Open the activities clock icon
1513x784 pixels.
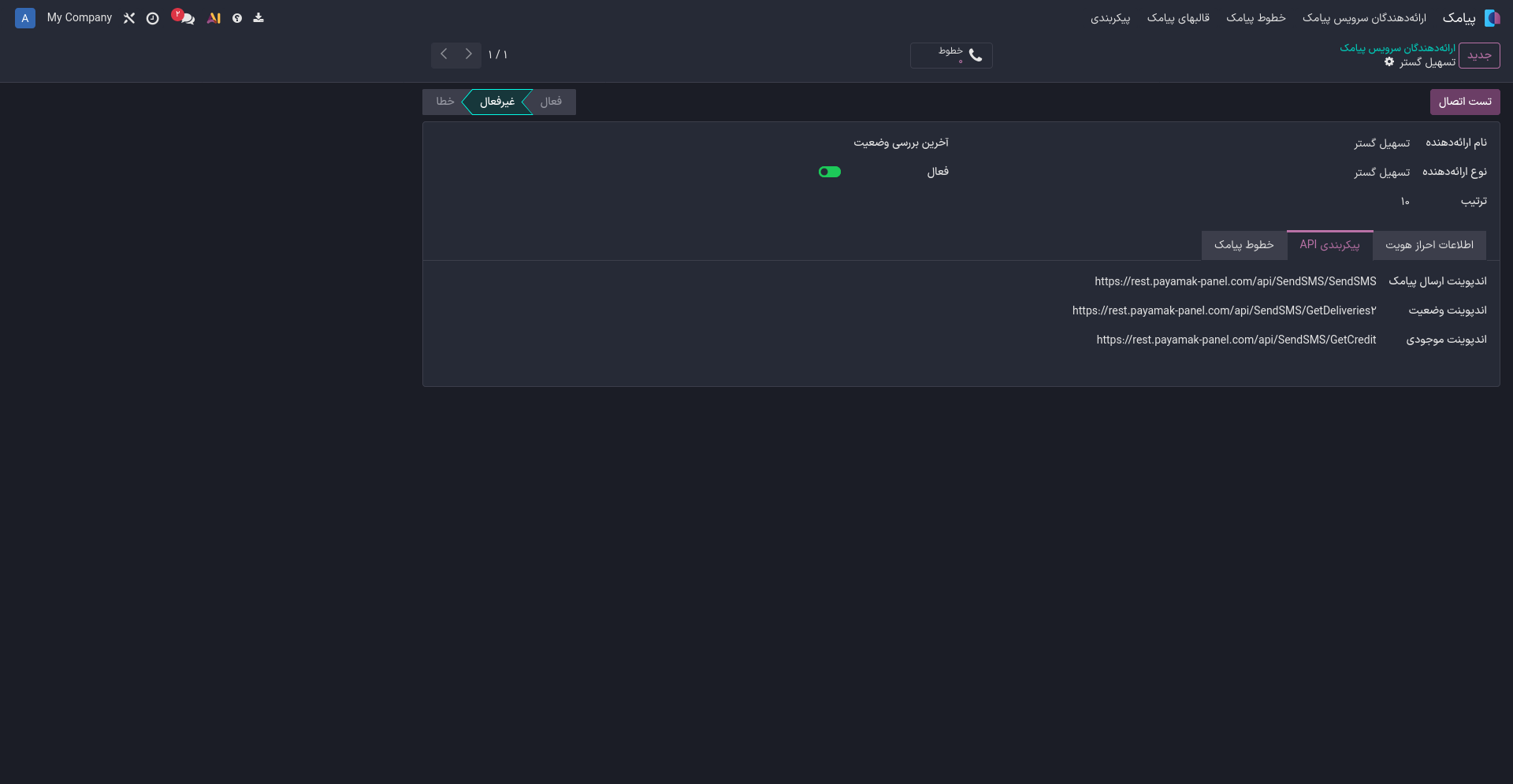(153, 18)
